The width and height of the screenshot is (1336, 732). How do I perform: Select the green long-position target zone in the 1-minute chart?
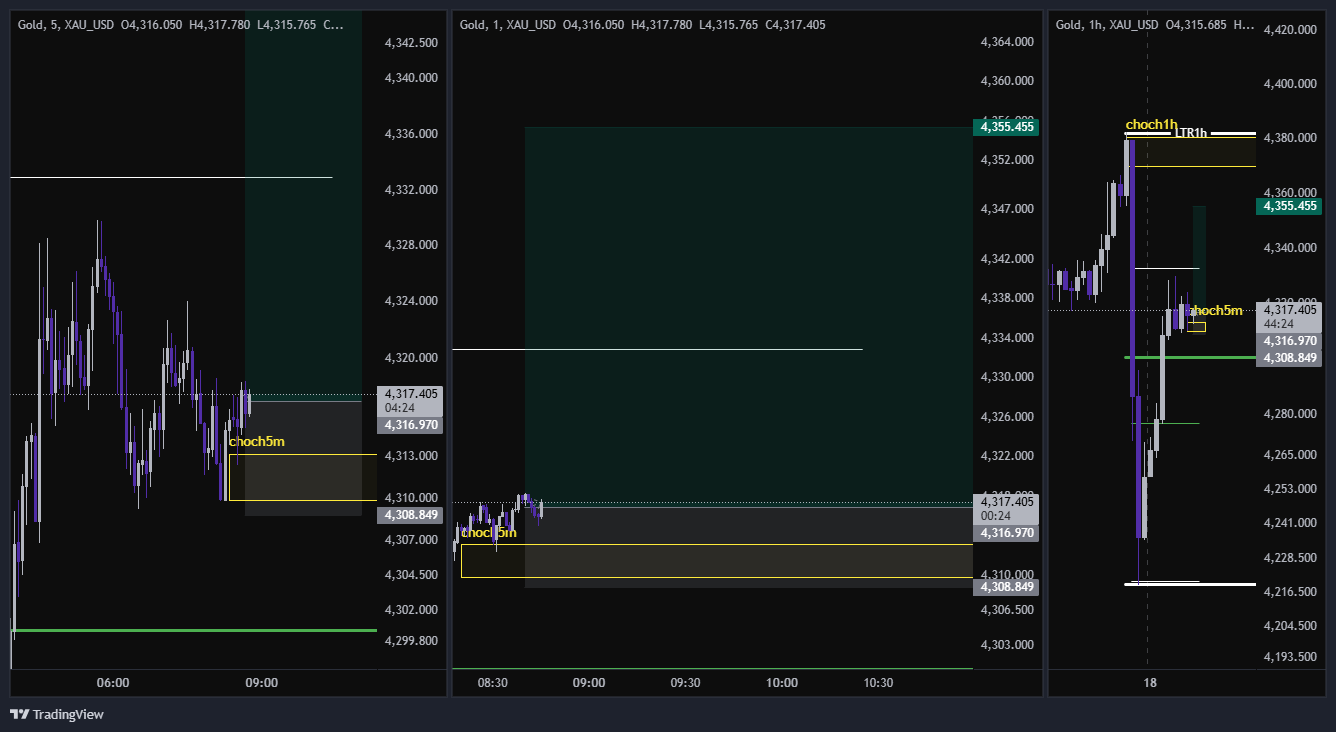coord(748,316)
